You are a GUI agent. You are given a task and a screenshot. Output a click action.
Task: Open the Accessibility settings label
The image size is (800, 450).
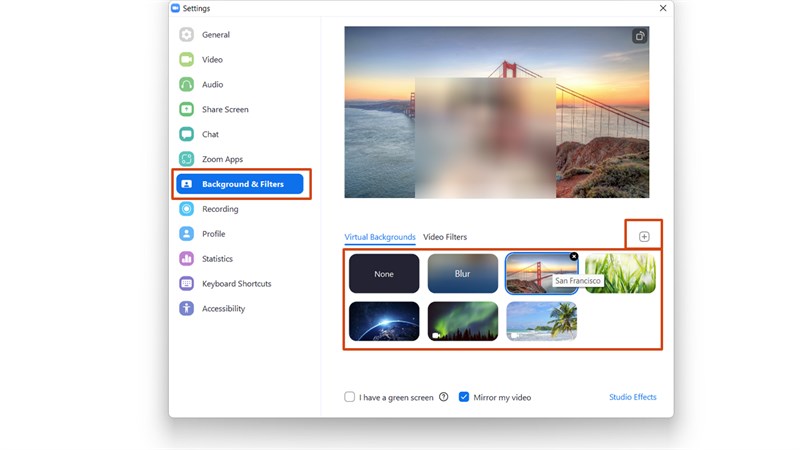pos(223,309)
